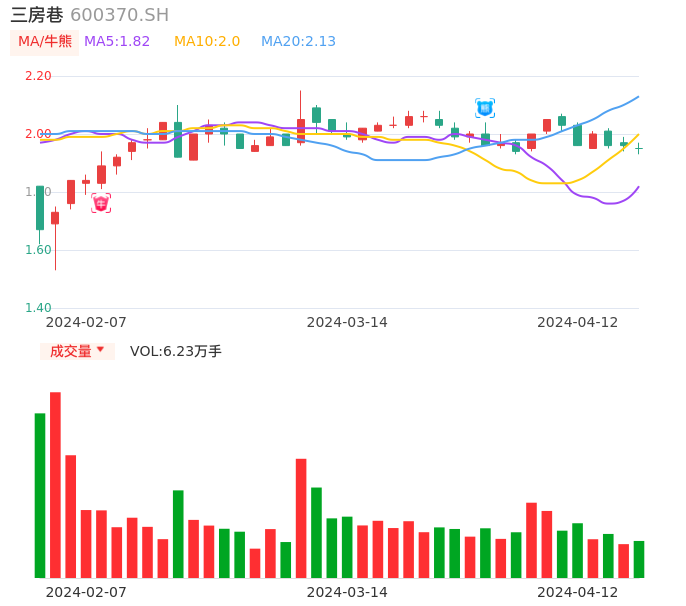Click the red arrow beside 成交量
686x606 pixels.
(x=100, y=350)
